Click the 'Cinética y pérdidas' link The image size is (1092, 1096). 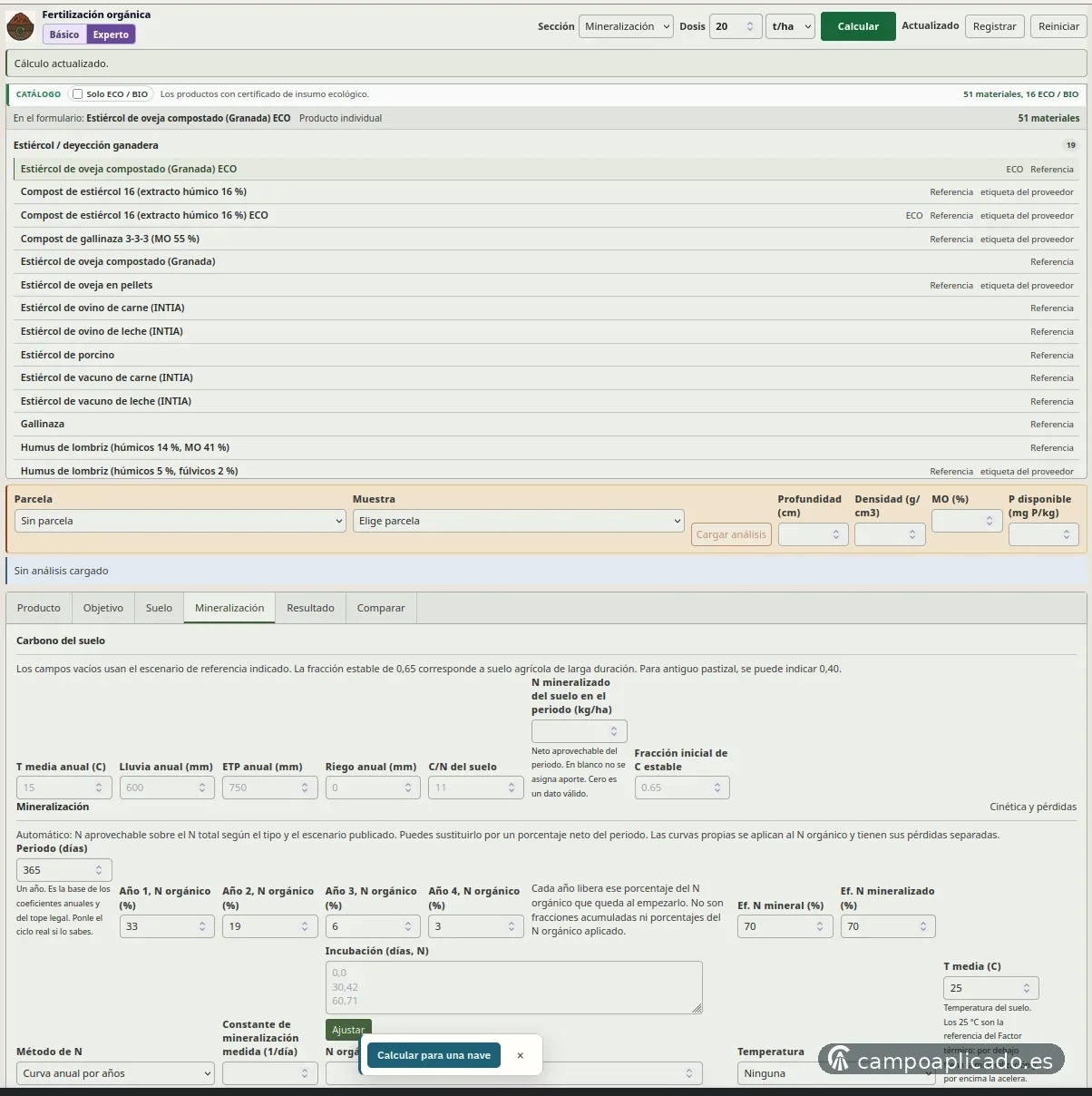point(1033,807)
